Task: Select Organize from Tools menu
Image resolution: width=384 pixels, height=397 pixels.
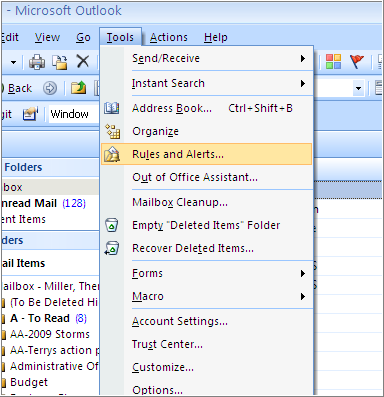Action: [x=206, y=131]
